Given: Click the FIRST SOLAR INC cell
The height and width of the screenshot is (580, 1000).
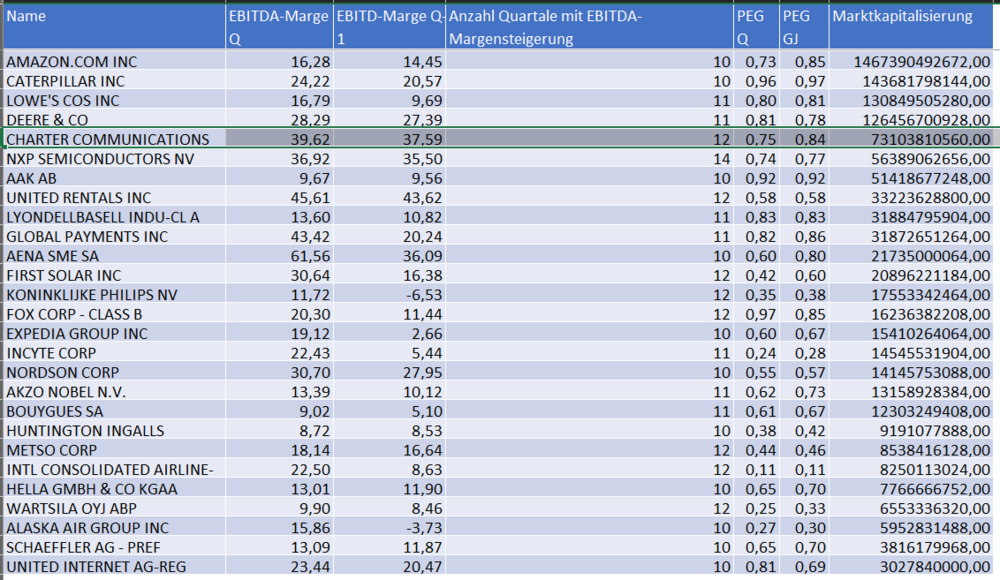Looking at the screenshot, I should [114, 275].
